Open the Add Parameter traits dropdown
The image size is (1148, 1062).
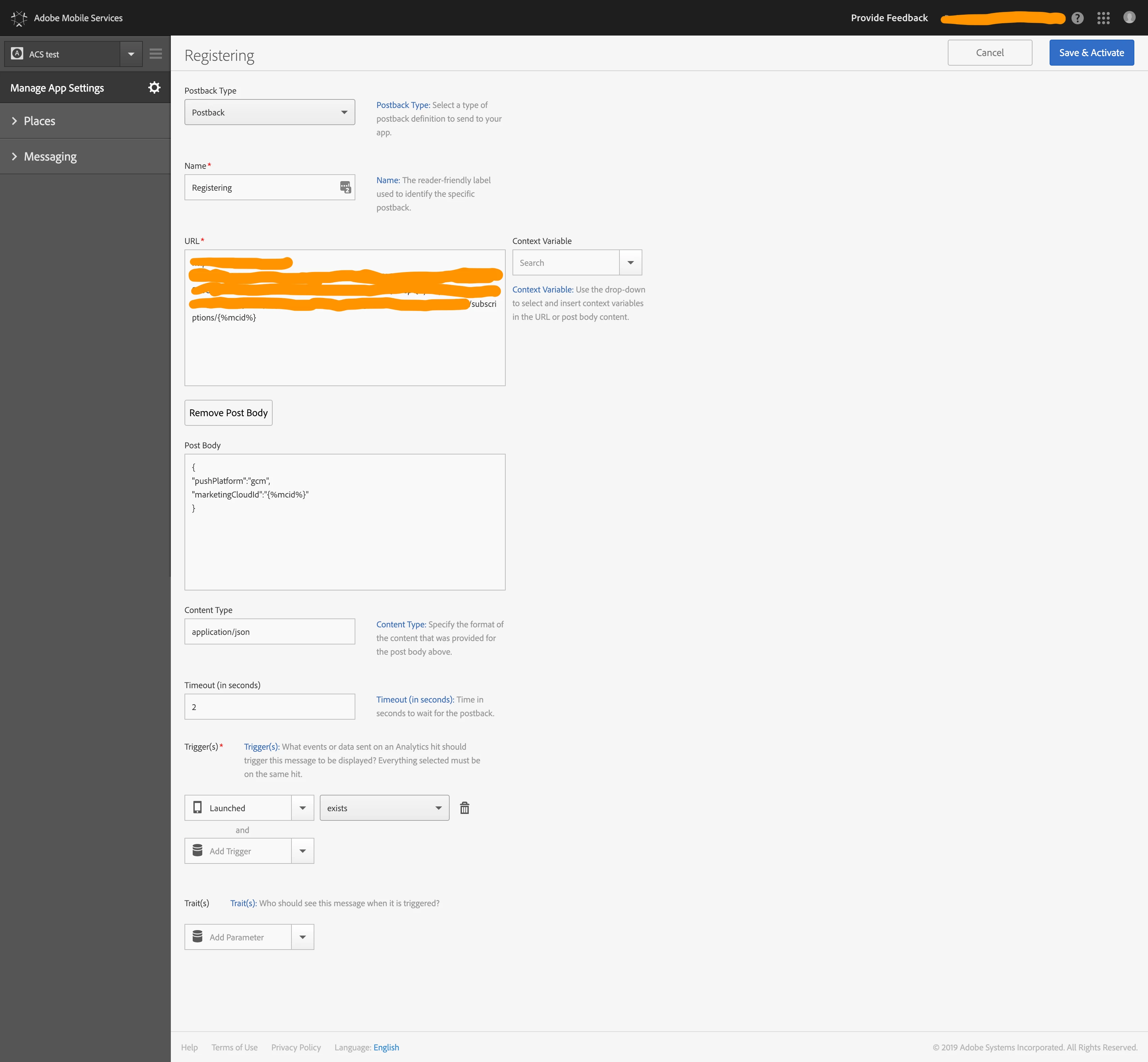303,937
